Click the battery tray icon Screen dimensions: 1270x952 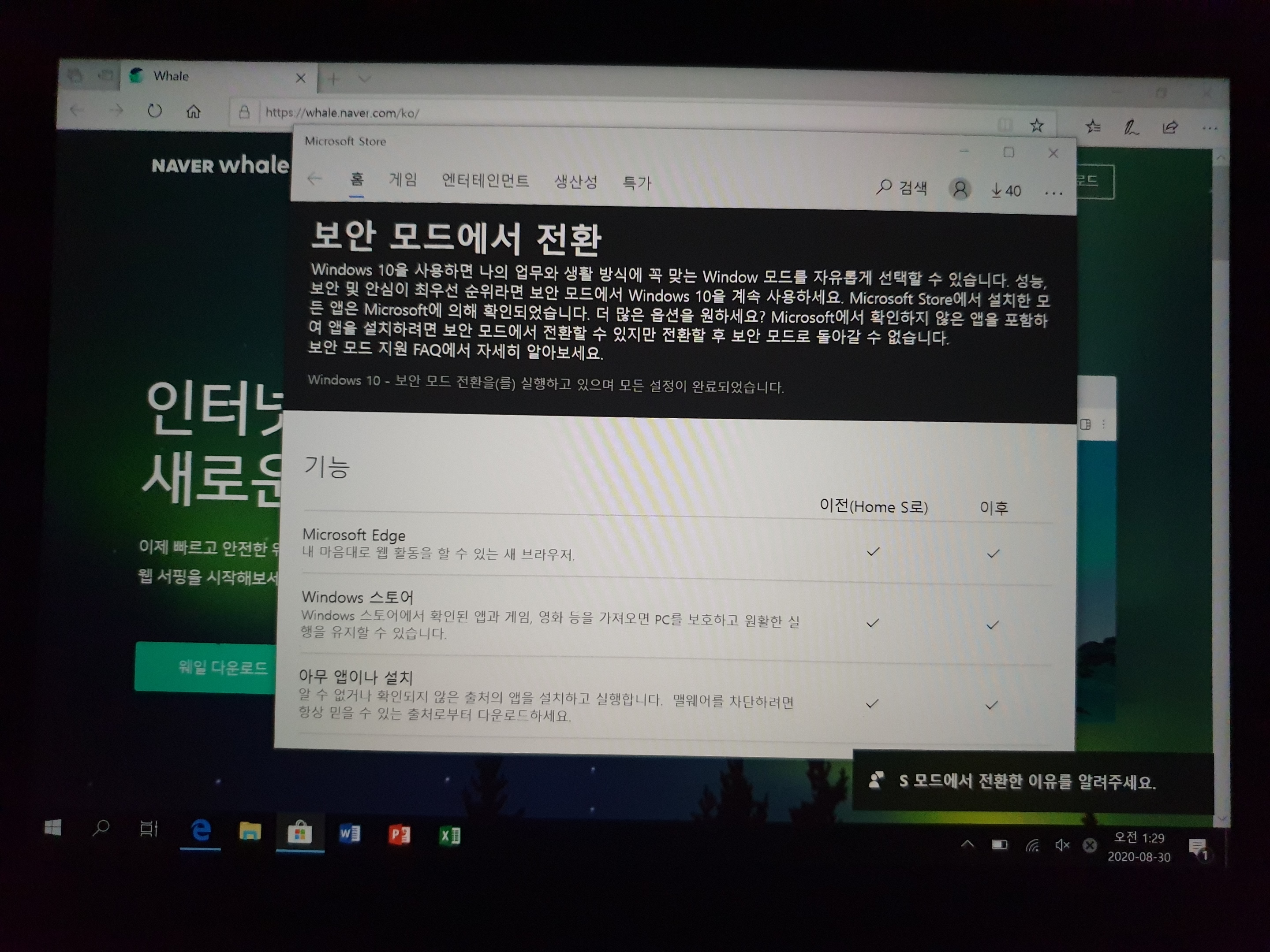click(1000, 845)
